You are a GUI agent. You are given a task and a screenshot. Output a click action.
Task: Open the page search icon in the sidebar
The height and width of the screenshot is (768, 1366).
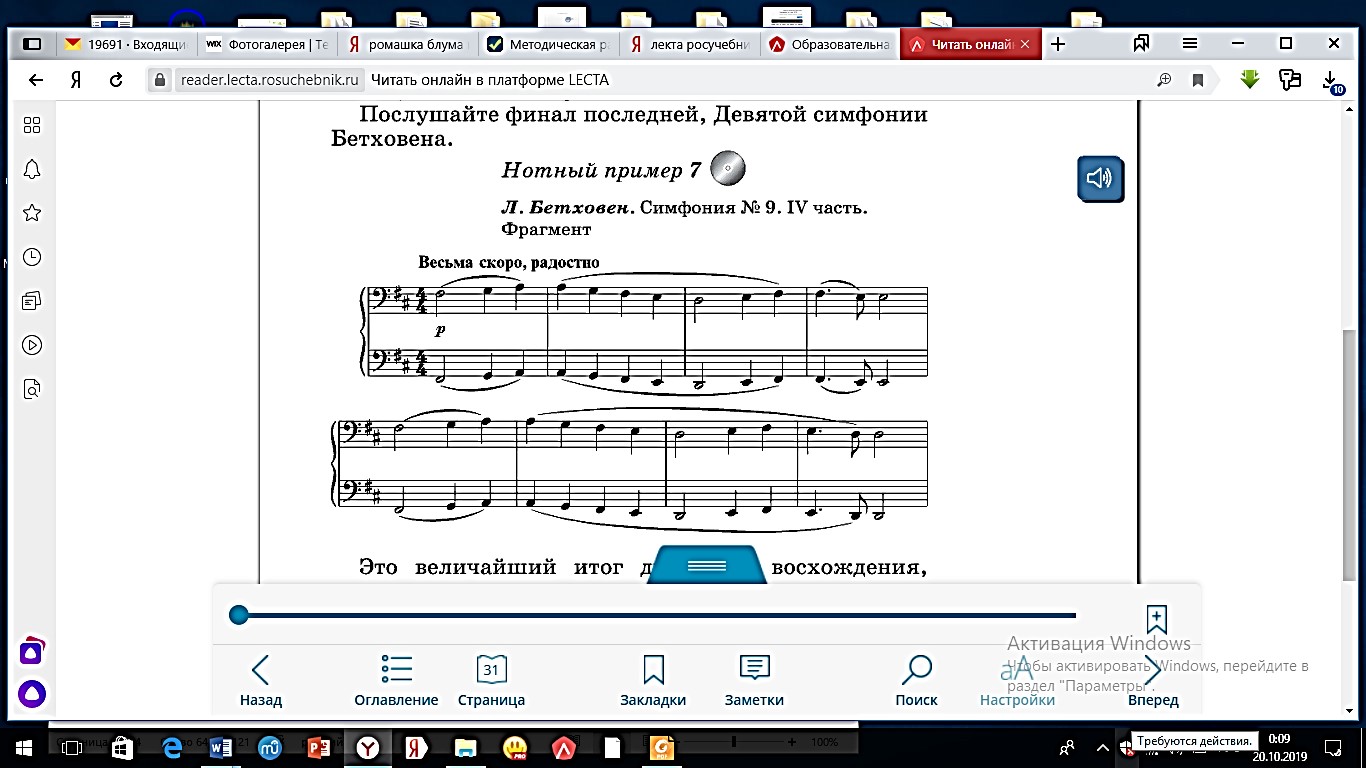pyautogui.click(x=32, y=389)
